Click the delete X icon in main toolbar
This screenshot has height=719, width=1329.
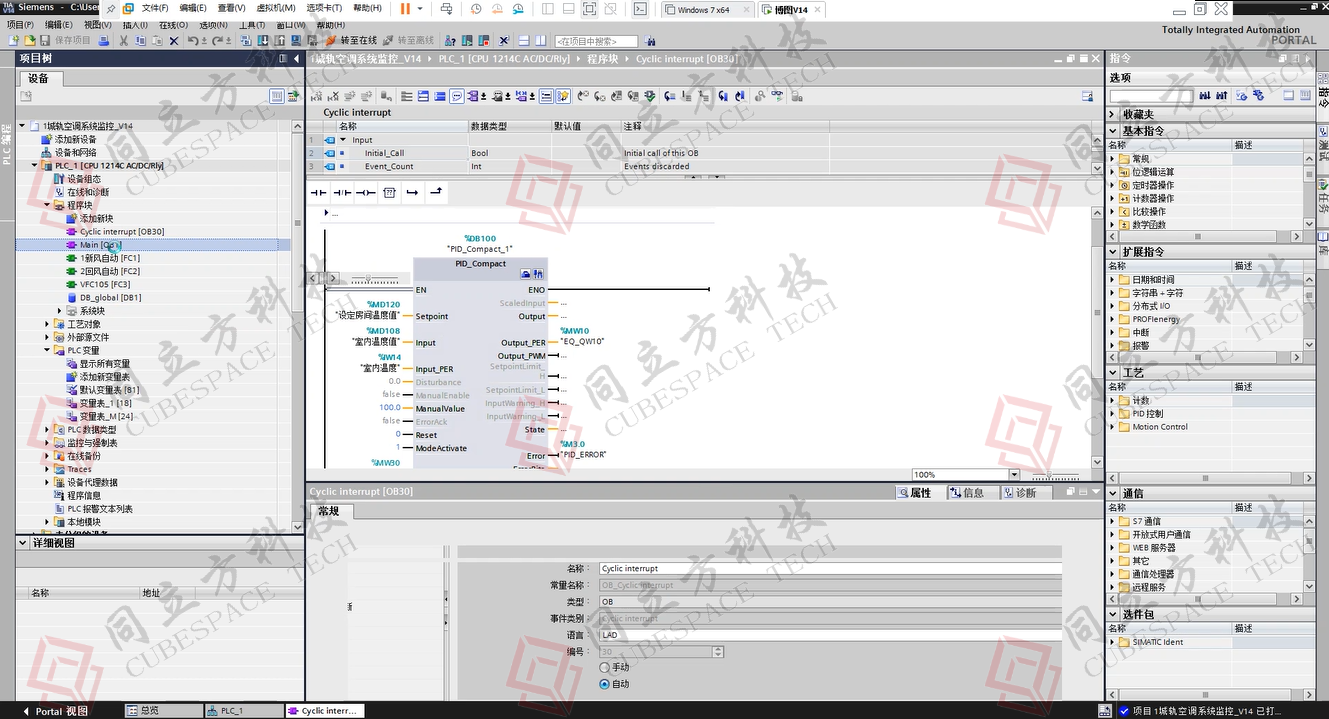174,41
